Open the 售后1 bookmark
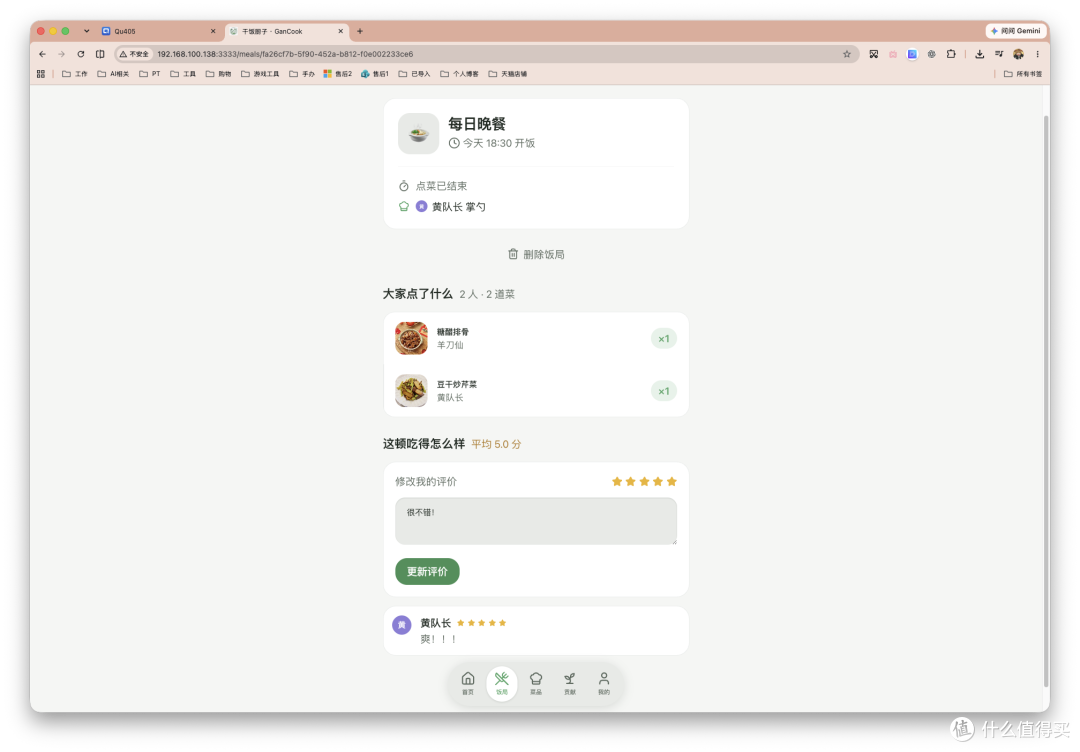This screenshot has width=1080, height=752. click(375, 74)
